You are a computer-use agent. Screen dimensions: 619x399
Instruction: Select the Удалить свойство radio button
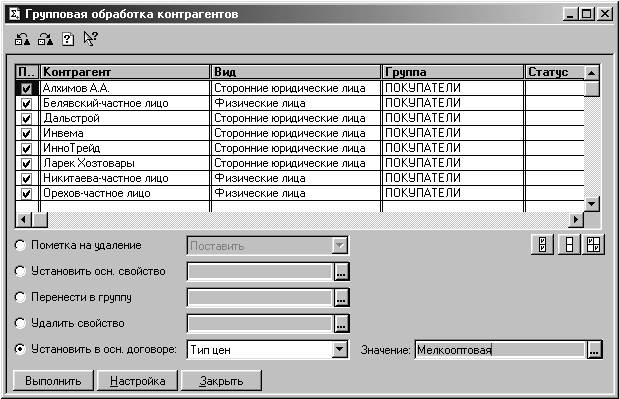tap(20, 323)
